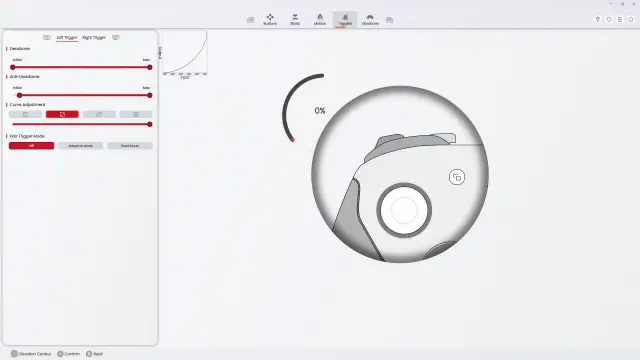Click the 0% trigger gauge readout
640x360 pixels.
pos(320,111)
